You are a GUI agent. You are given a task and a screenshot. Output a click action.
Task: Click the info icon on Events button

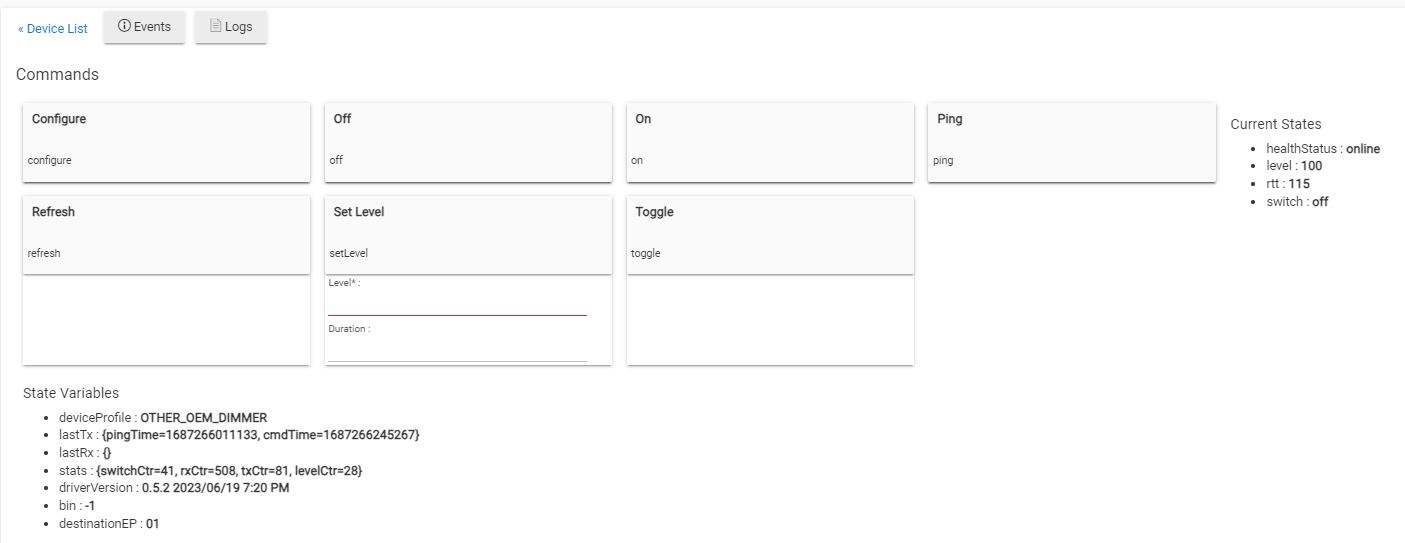(x=124, y=27)
